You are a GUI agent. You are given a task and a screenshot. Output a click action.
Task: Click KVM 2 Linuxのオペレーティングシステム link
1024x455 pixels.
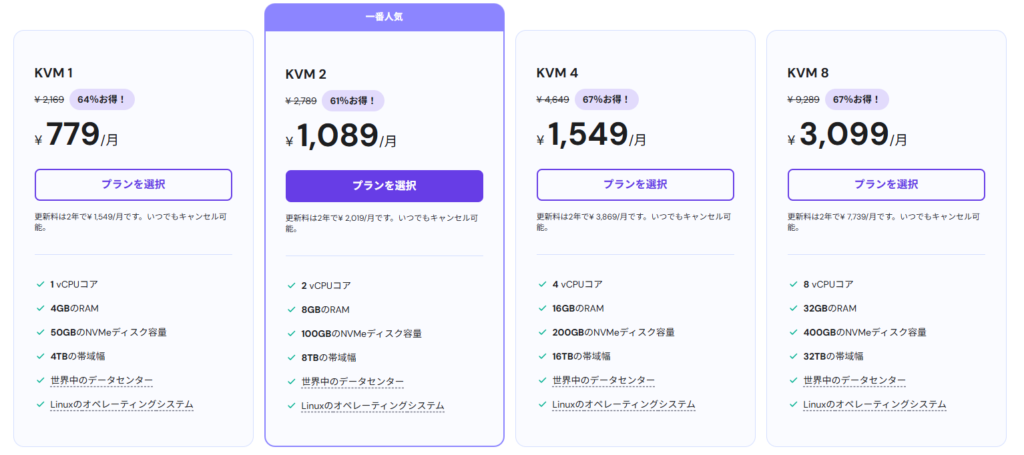click(x=372, y=406)
